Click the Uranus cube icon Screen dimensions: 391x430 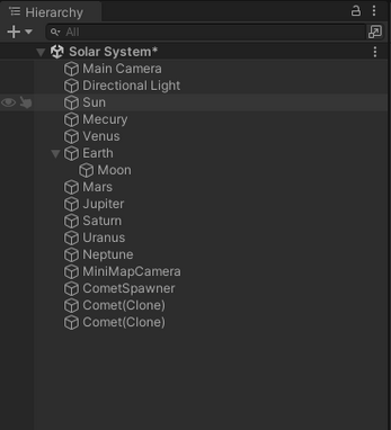[x=71, y=238]
